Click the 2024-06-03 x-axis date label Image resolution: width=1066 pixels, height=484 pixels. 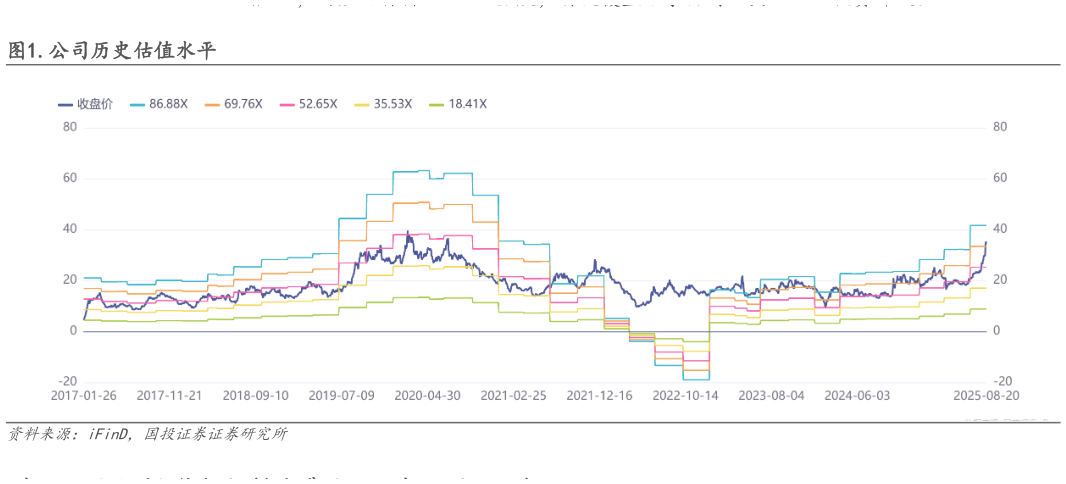[857, 395]
